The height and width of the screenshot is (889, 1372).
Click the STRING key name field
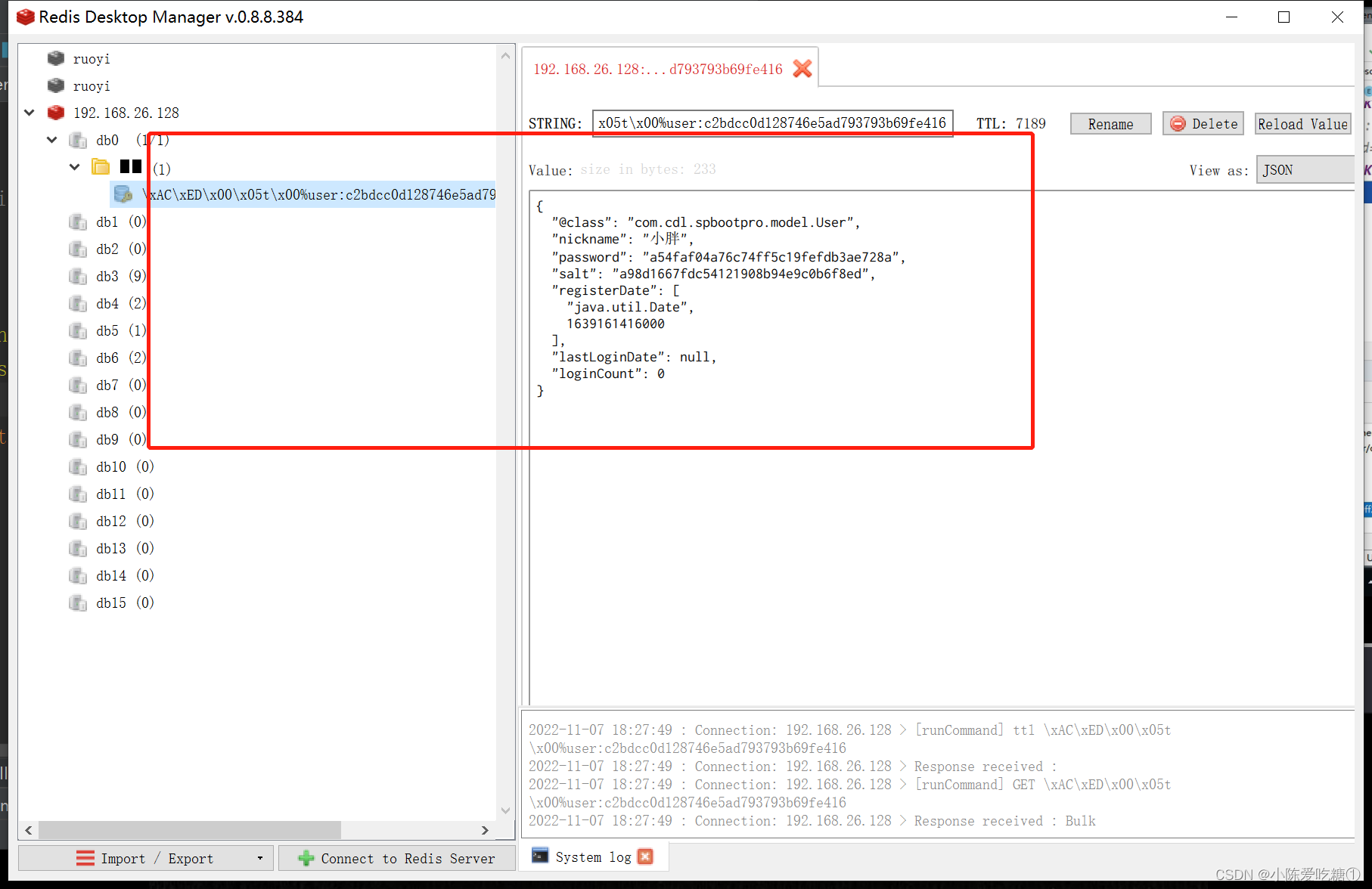tap(772, 123)
